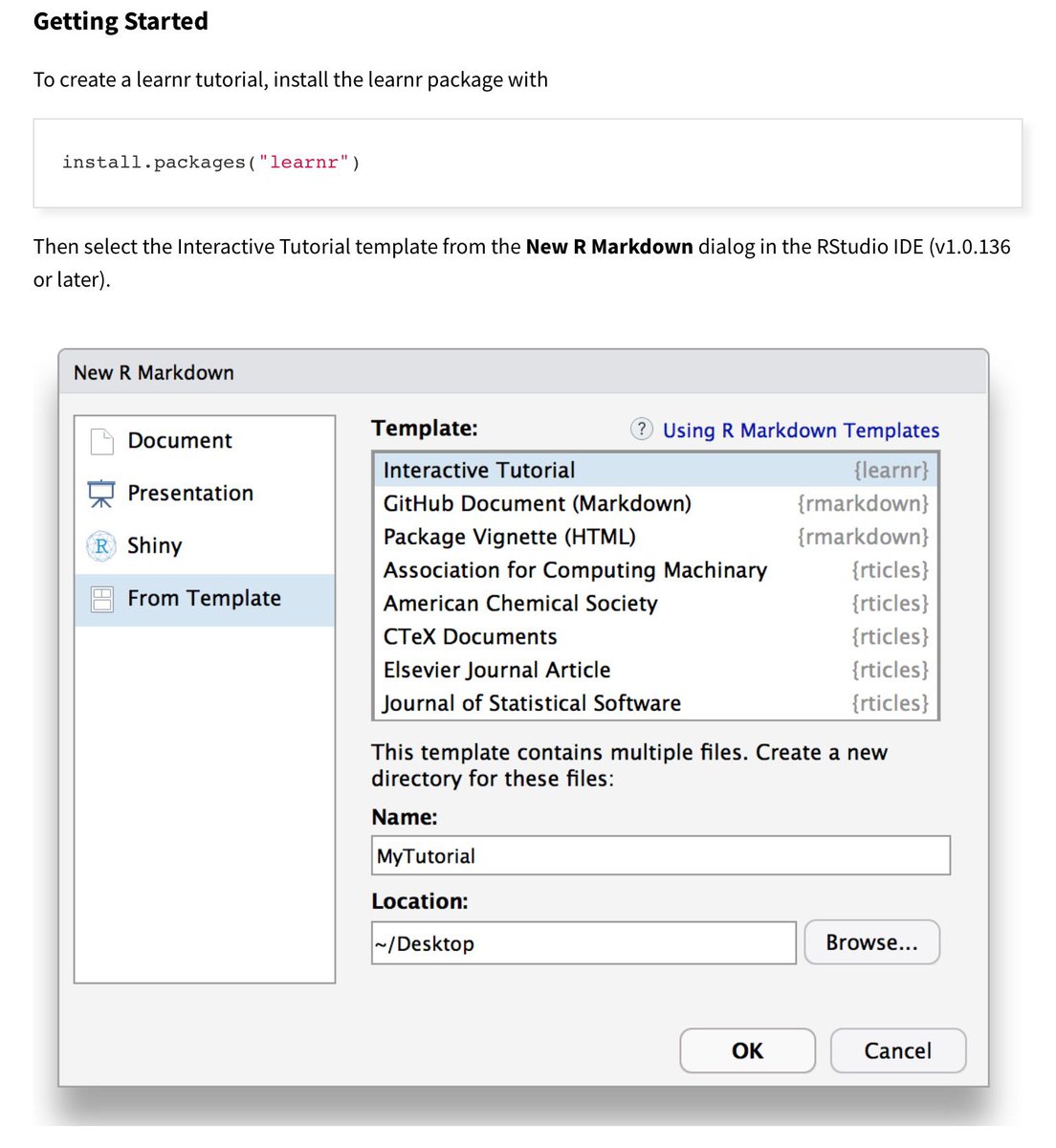Click the Browse... button
Image resolution: width=1056 pixels, height=1148 pixels.
(x=872, y=942)
